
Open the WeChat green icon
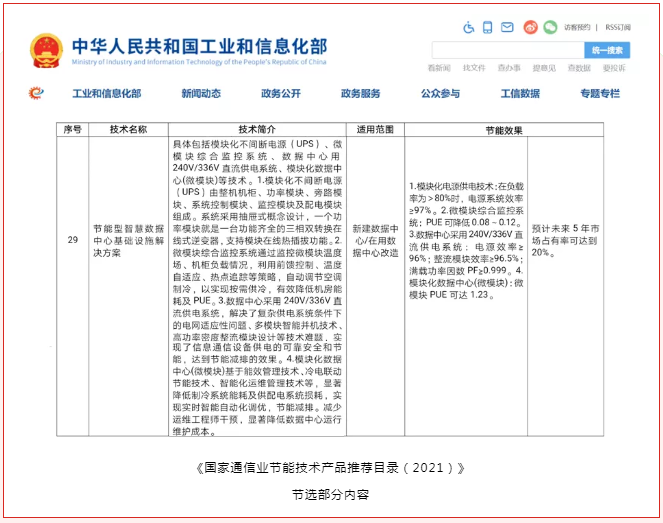click(x=550, y=27)
